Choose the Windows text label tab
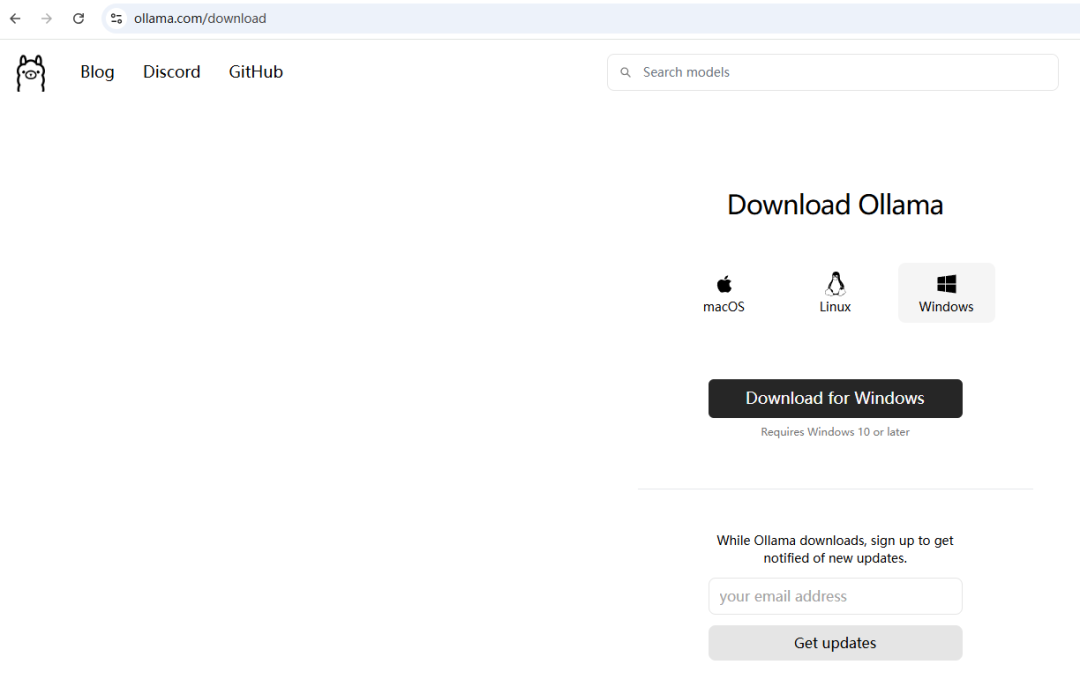Screen dimensions: 1080x687 click(946, 307)
